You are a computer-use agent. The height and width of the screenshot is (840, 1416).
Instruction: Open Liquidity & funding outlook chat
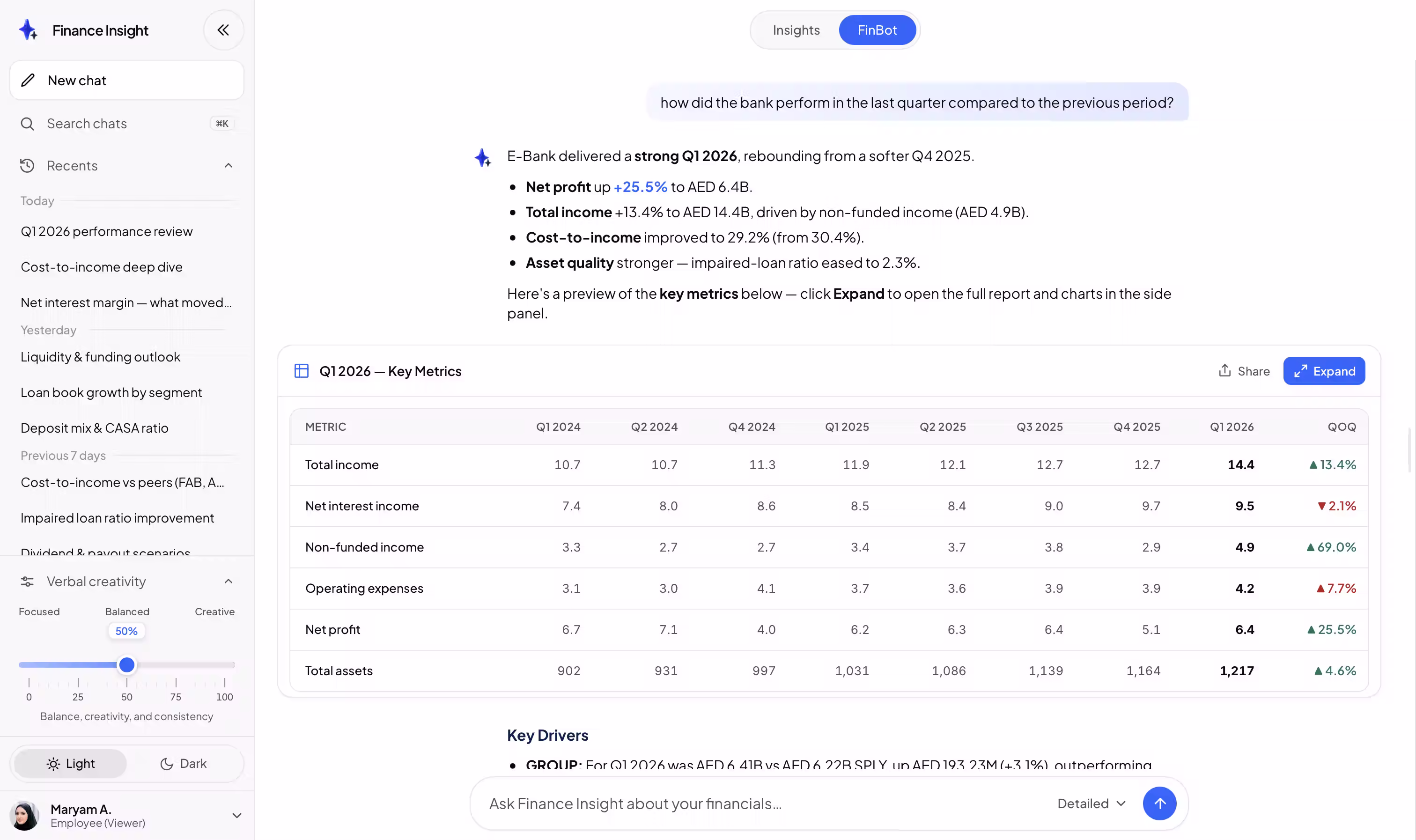(101, 357)
